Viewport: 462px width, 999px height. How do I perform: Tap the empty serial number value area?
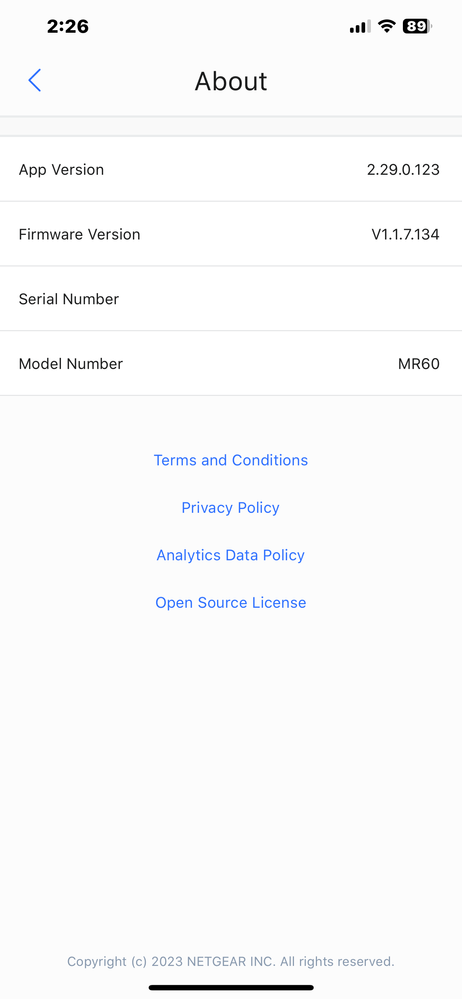point(382,299)
